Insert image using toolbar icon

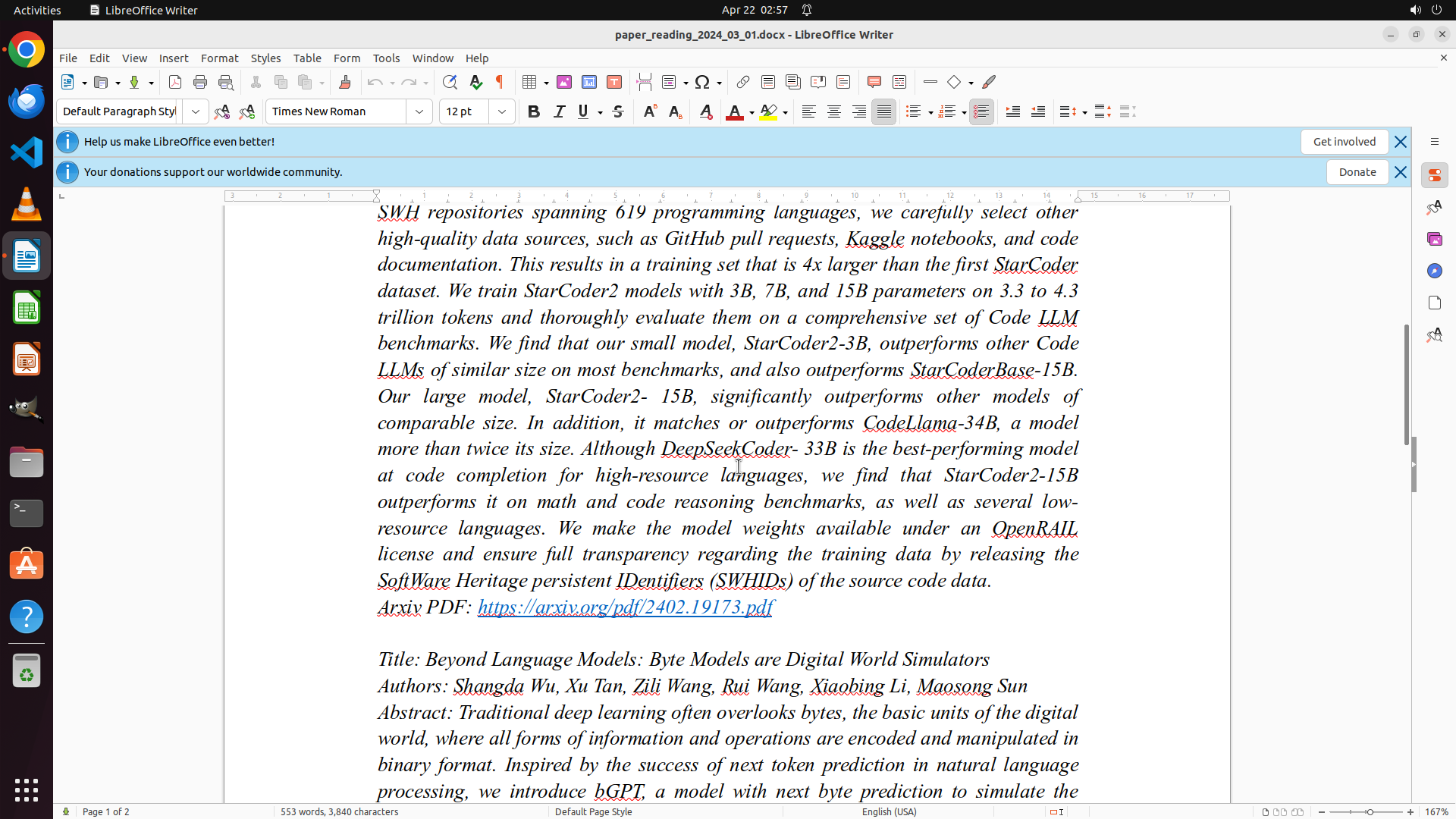click(564, 82)
